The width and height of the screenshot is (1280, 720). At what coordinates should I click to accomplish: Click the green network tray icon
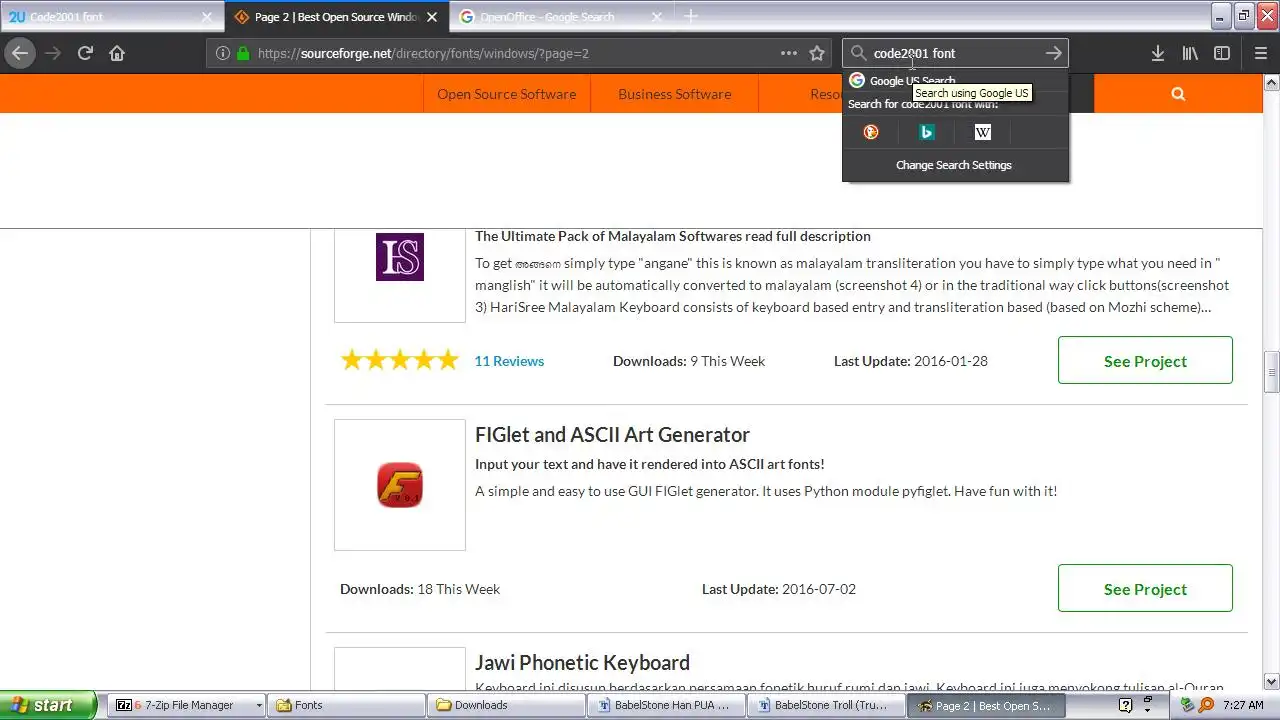[x=1187, y=705]
